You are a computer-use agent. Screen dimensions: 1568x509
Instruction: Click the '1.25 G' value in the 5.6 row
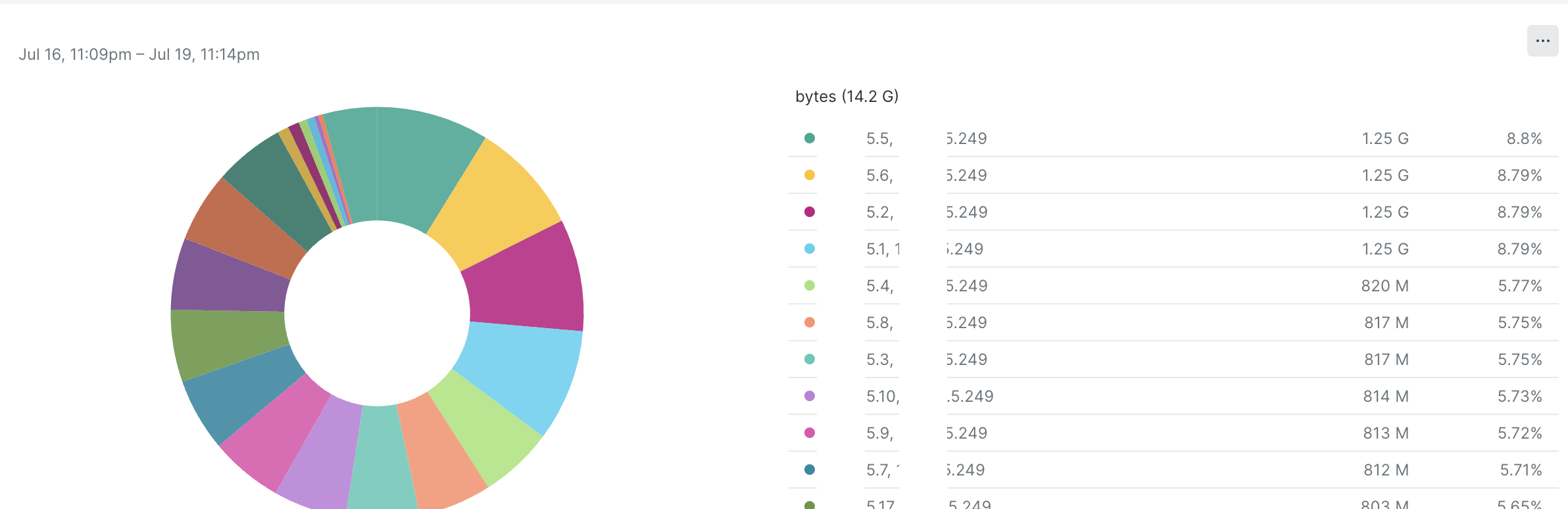1385,176
